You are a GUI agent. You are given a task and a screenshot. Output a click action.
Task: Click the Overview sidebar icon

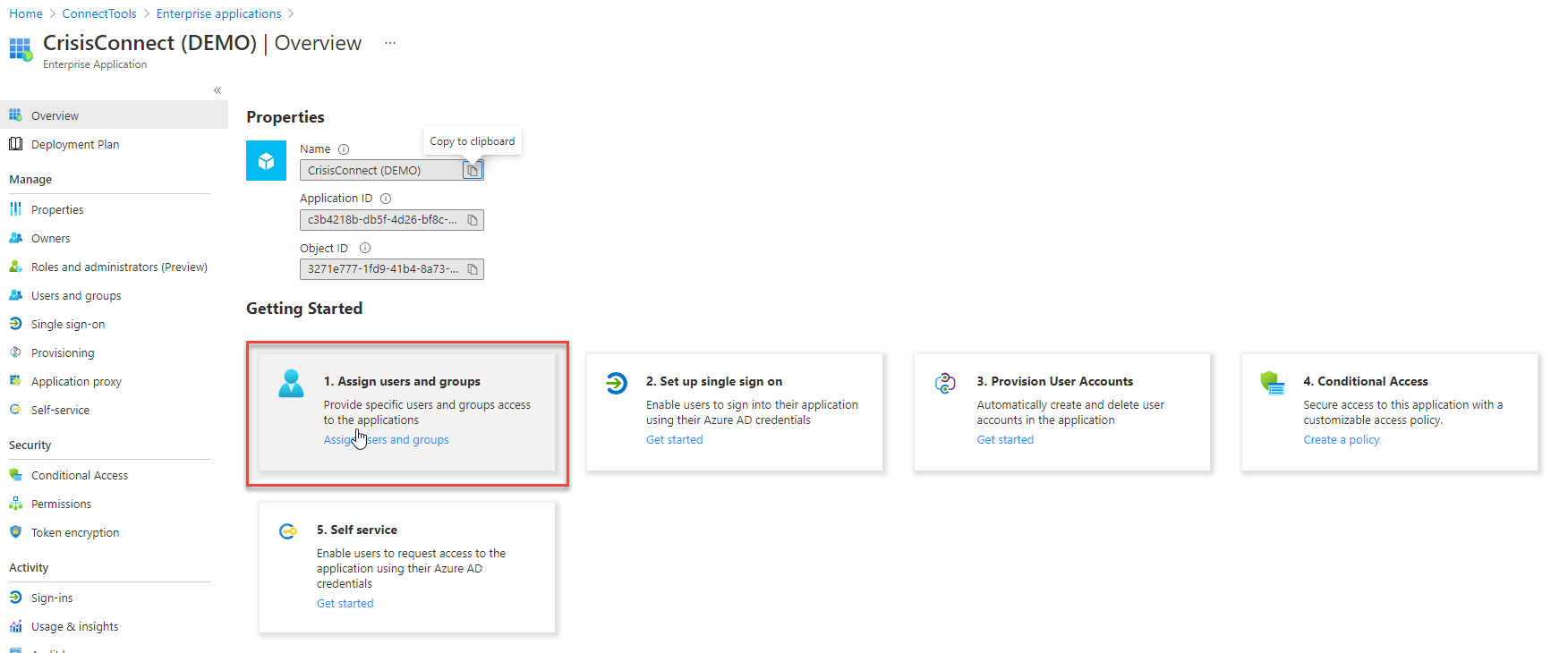15,115
